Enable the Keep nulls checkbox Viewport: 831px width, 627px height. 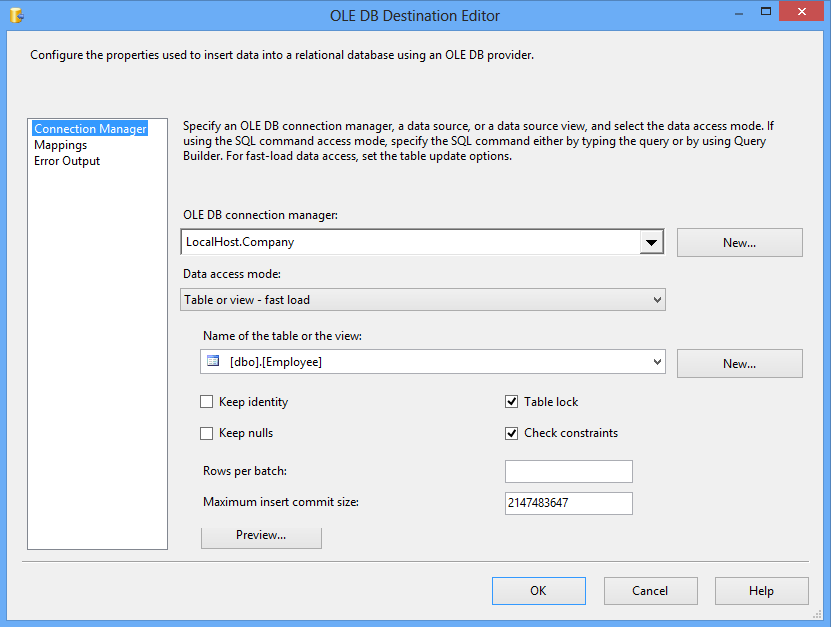207,434
